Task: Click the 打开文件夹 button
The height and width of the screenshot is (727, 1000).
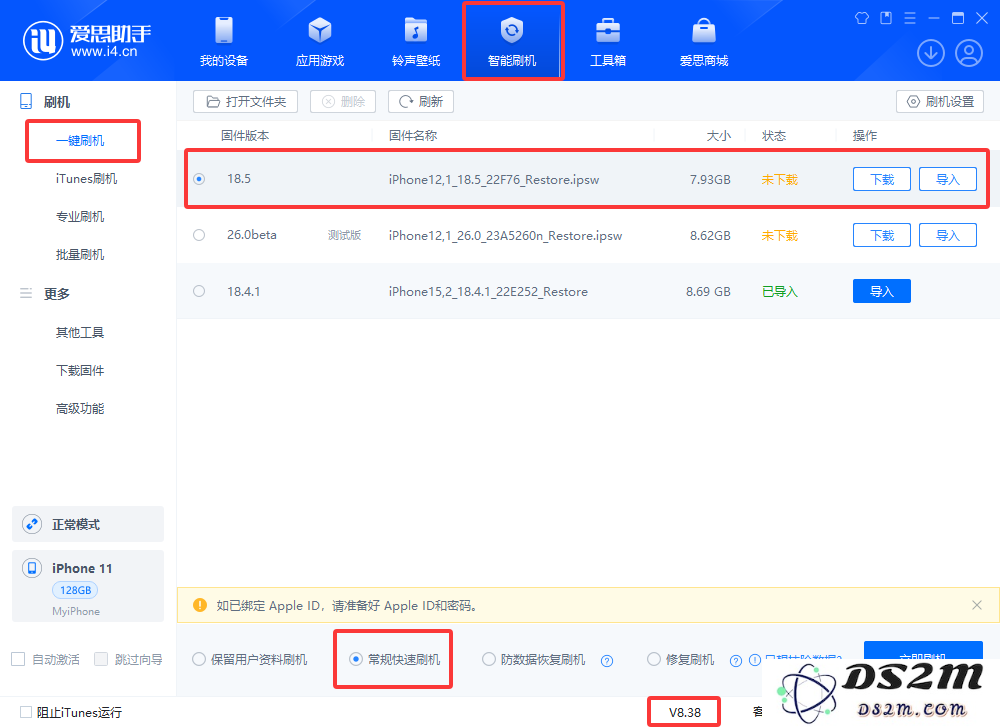Action: [246, 101]
